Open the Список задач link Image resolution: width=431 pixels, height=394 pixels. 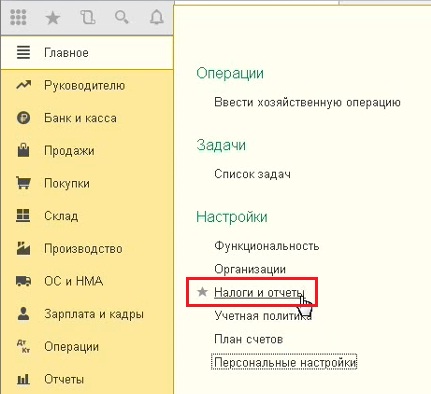click(252, 174)
